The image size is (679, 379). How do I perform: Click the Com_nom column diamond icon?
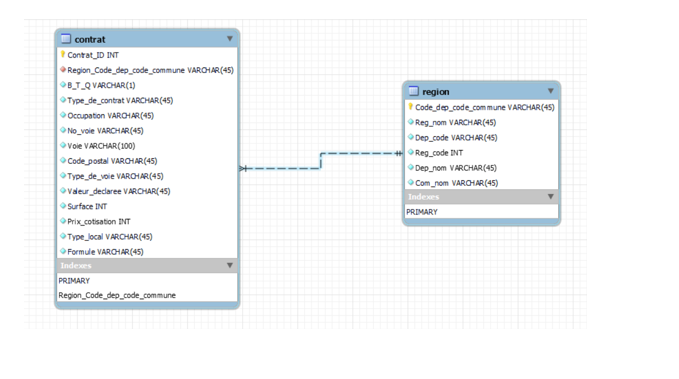click(x=411, y=182)
